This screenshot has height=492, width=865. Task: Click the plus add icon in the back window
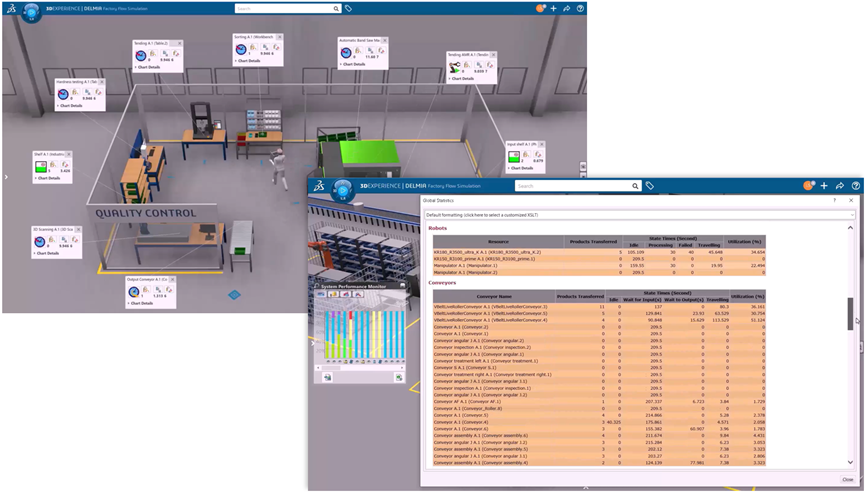[553, 8]
